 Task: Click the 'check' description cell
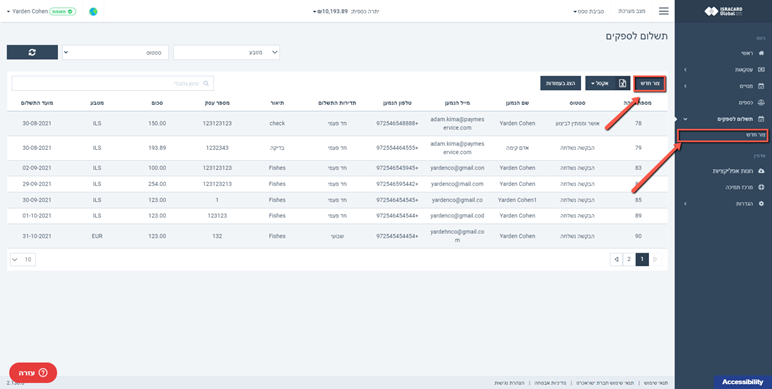tap(278, 124)
